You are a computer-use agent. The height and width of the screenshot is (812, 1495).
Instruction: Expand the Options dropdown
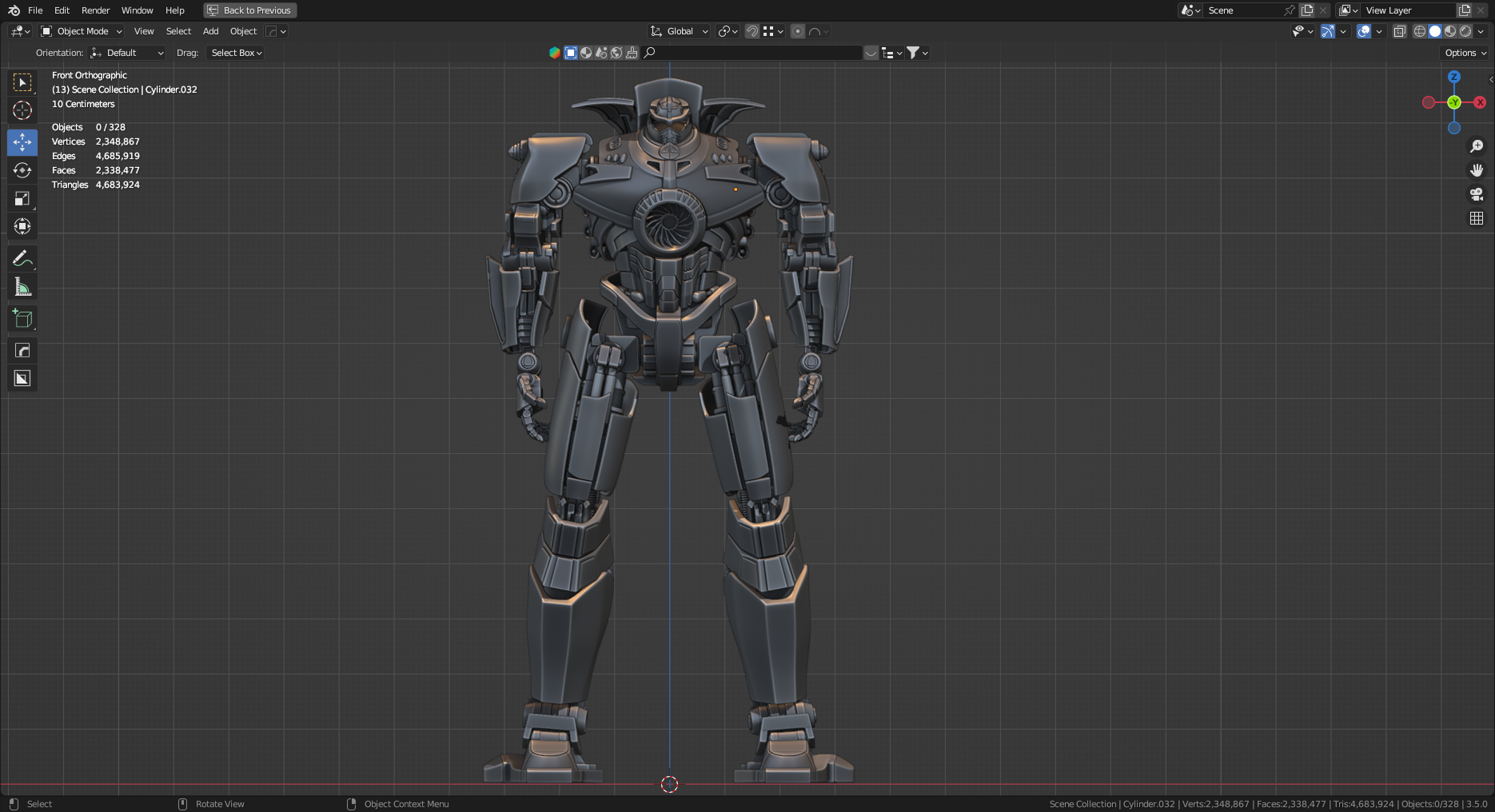click(x=1465, y=53)
